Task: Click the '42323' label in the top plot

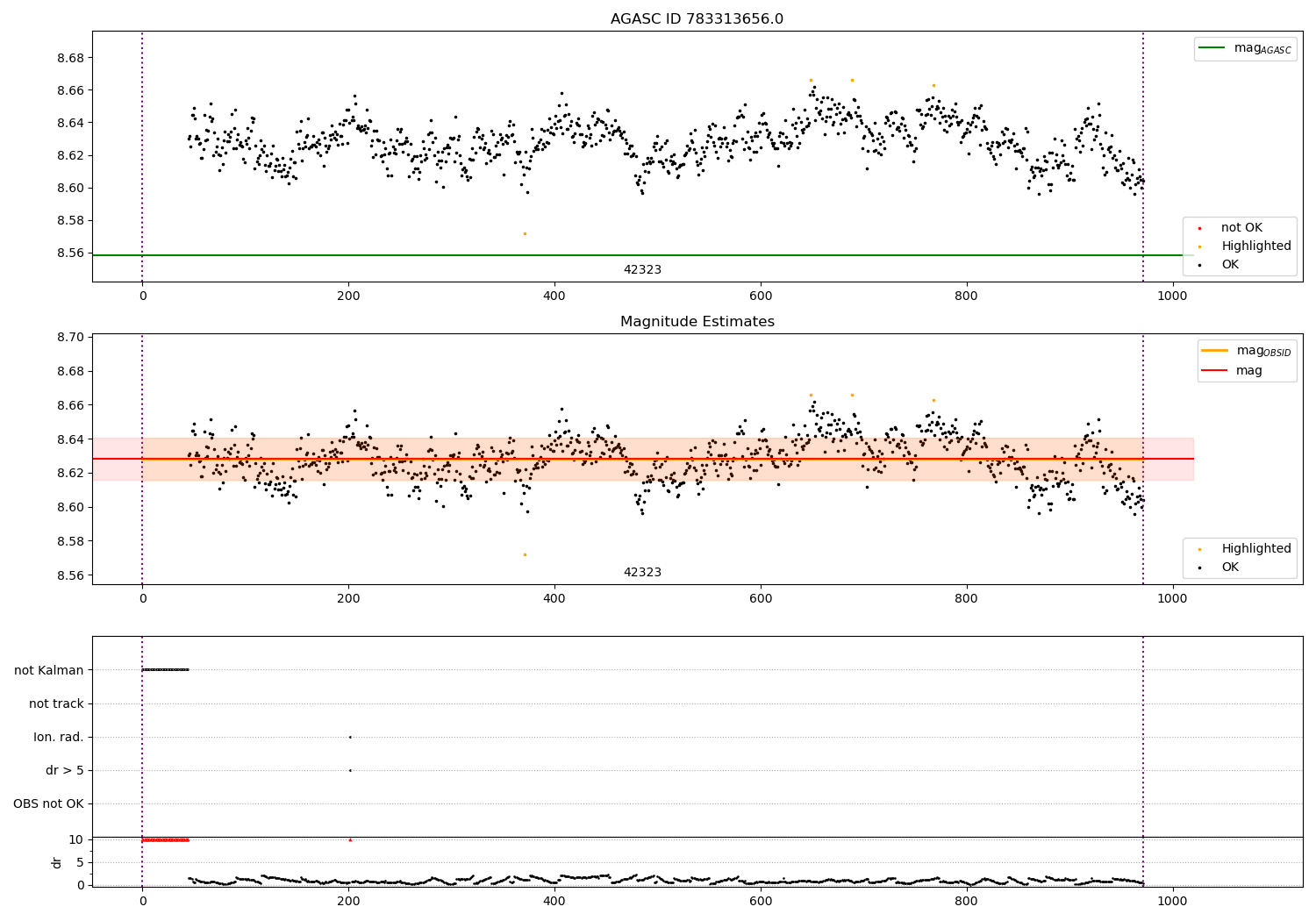Action: coord(642,270)
